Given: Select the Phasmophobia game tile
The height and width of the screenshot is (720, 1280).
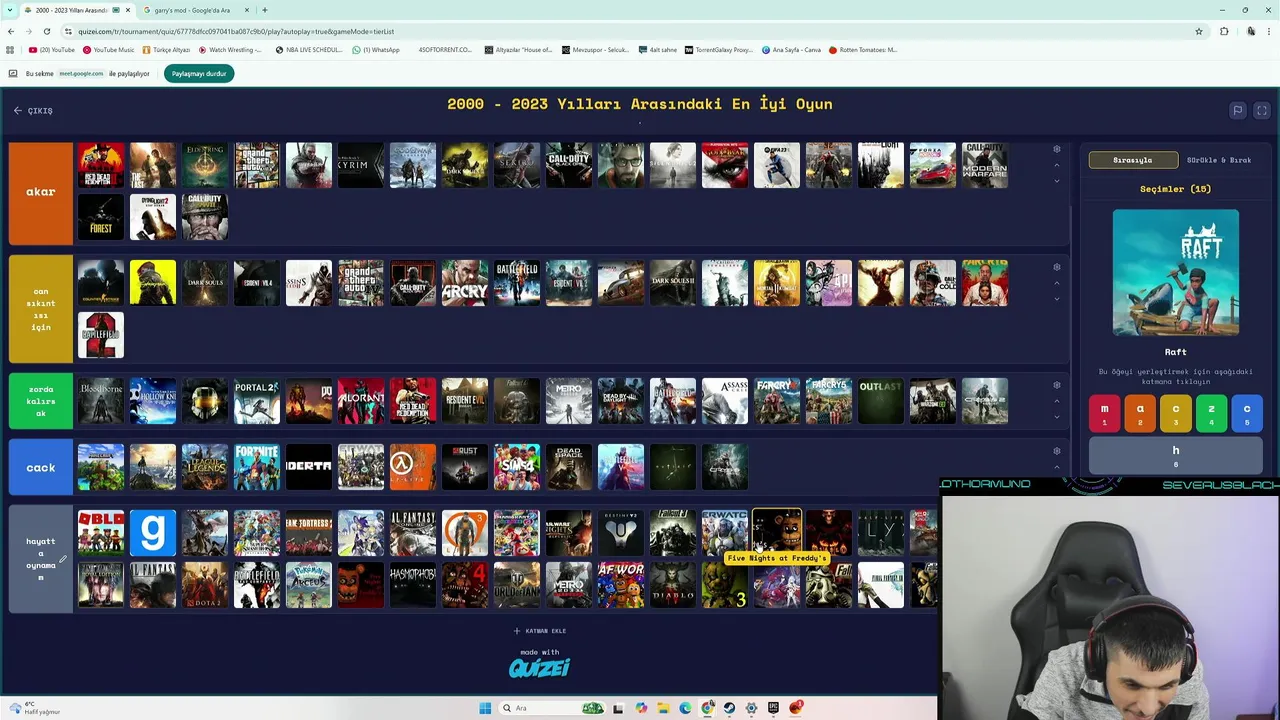Looking at the screenshot, I should click(x=413, y=585).
